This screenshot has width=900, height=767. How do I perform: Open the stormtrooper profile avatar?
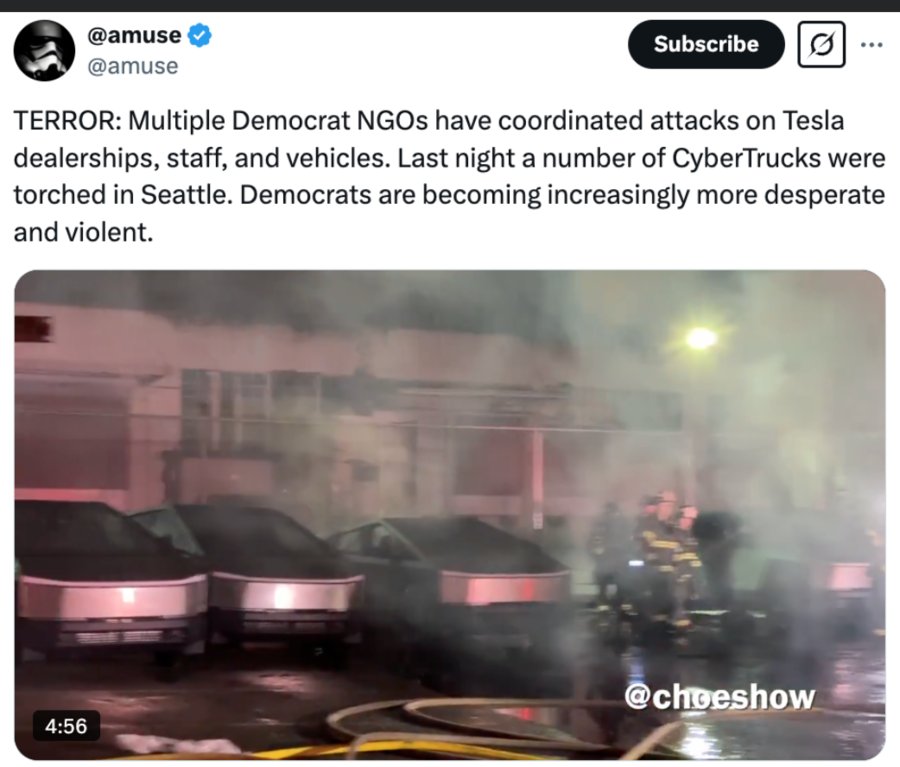[44, 51]
